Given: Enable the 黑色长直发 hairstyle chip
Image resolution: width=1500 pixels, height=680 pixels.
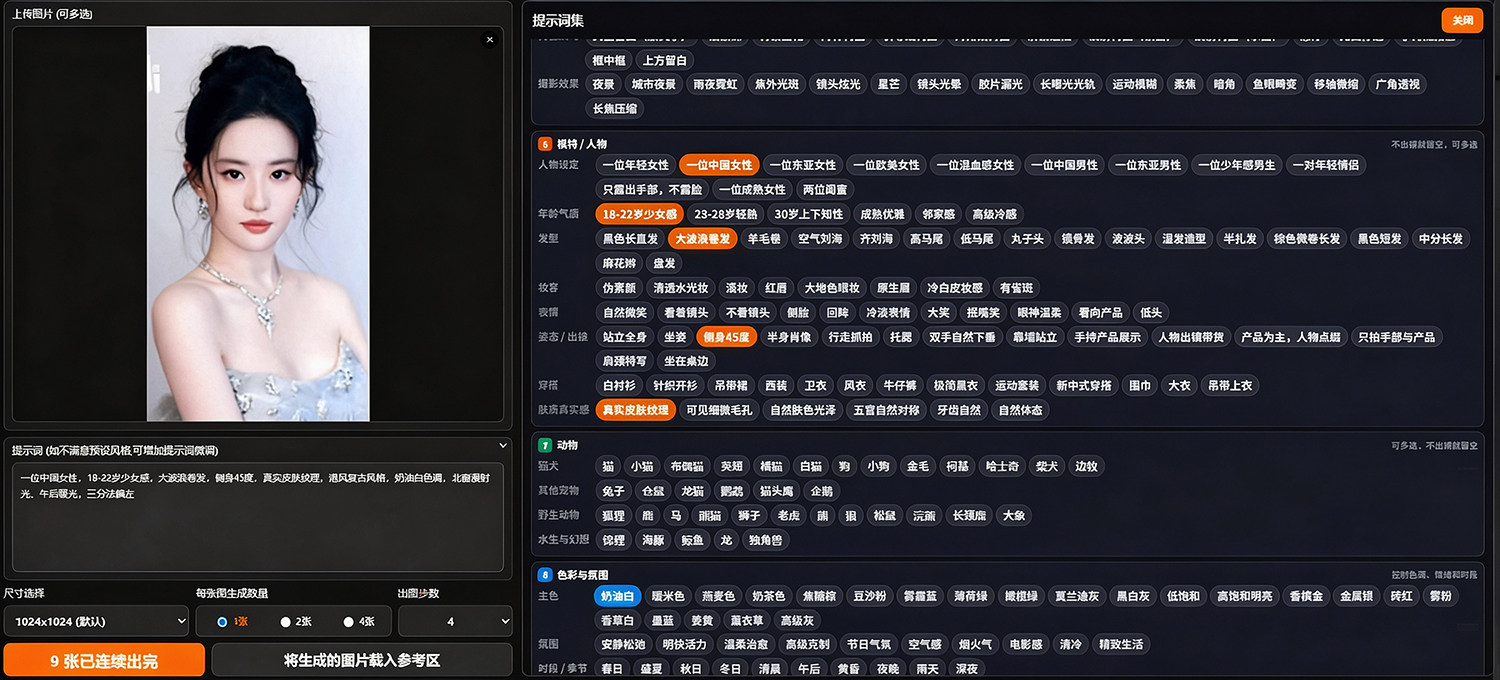Looking at the screenshot, I should pyautogui.click(x=630, y=238).
